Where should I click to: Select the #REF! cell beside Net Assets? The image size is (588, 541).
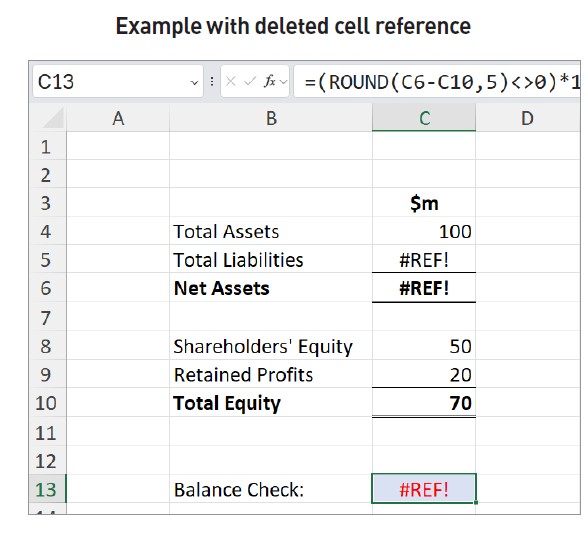(424, 288)
